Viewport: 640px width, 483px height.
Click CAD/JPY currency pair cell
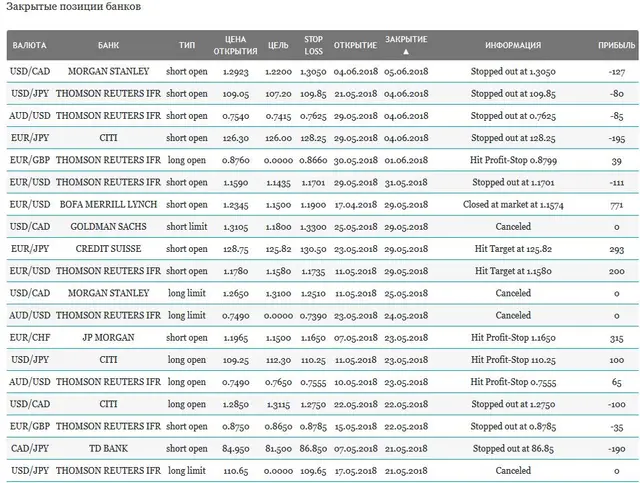coord(29,449)
